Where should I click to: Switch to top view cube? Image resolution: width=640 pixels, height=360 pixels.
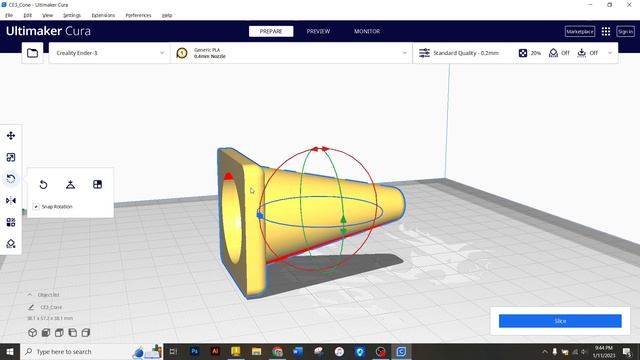(59, 333)
